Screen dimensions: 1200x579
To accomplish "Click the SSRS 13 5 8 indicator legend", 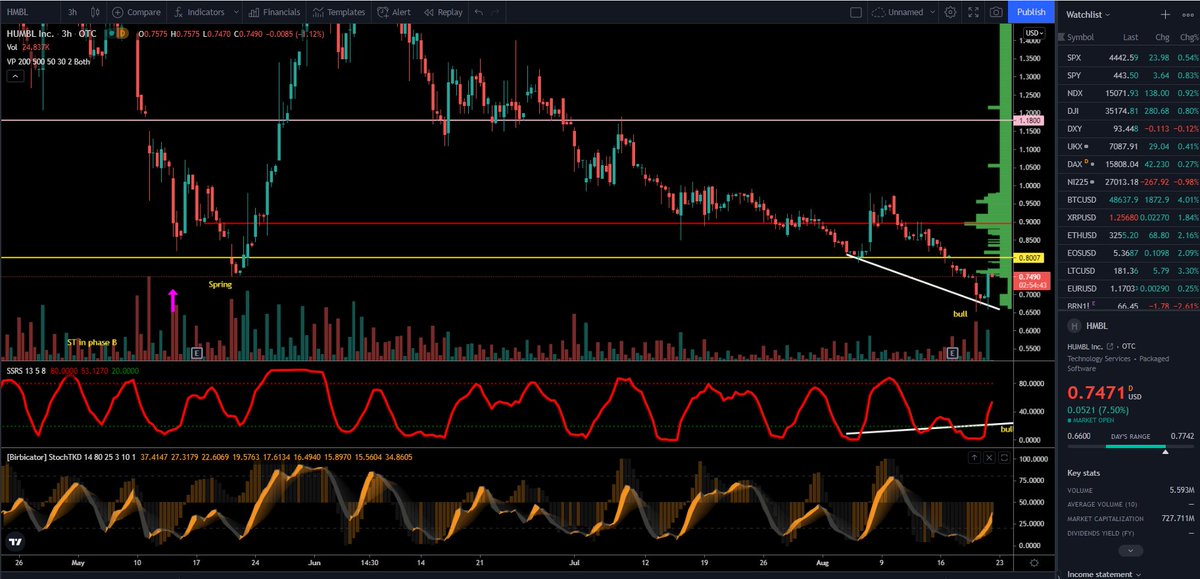I will pos(27,370).
